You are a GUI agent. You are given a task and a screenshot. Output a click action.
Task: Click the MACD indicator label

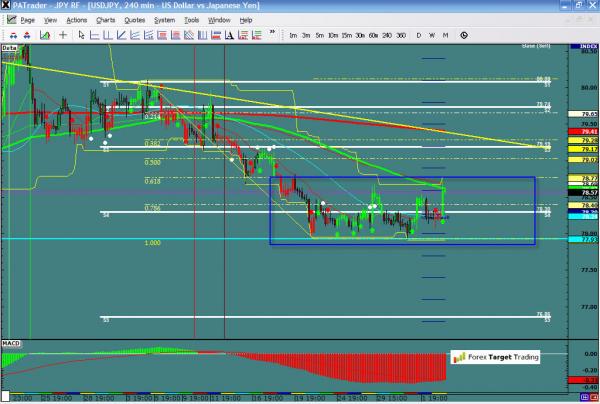[x=12, y=343]
